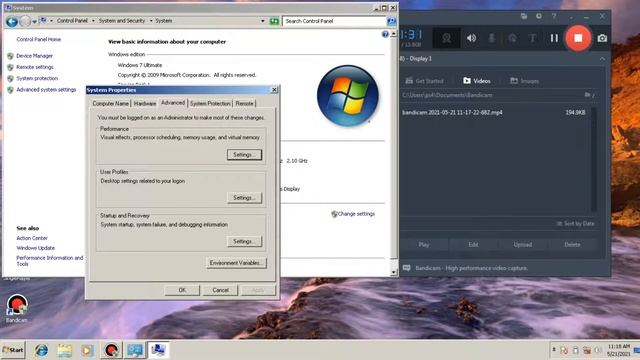Viewport: 640px width, 360px height.
Task: Open Windows Explorer from the taskbar
Action: click(x=64, y=350)
